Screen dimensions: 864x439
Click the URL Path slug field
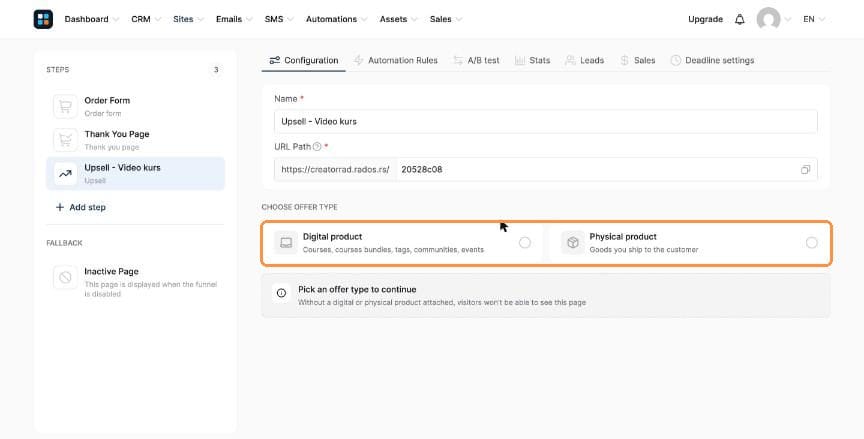[x=597, y=170]
